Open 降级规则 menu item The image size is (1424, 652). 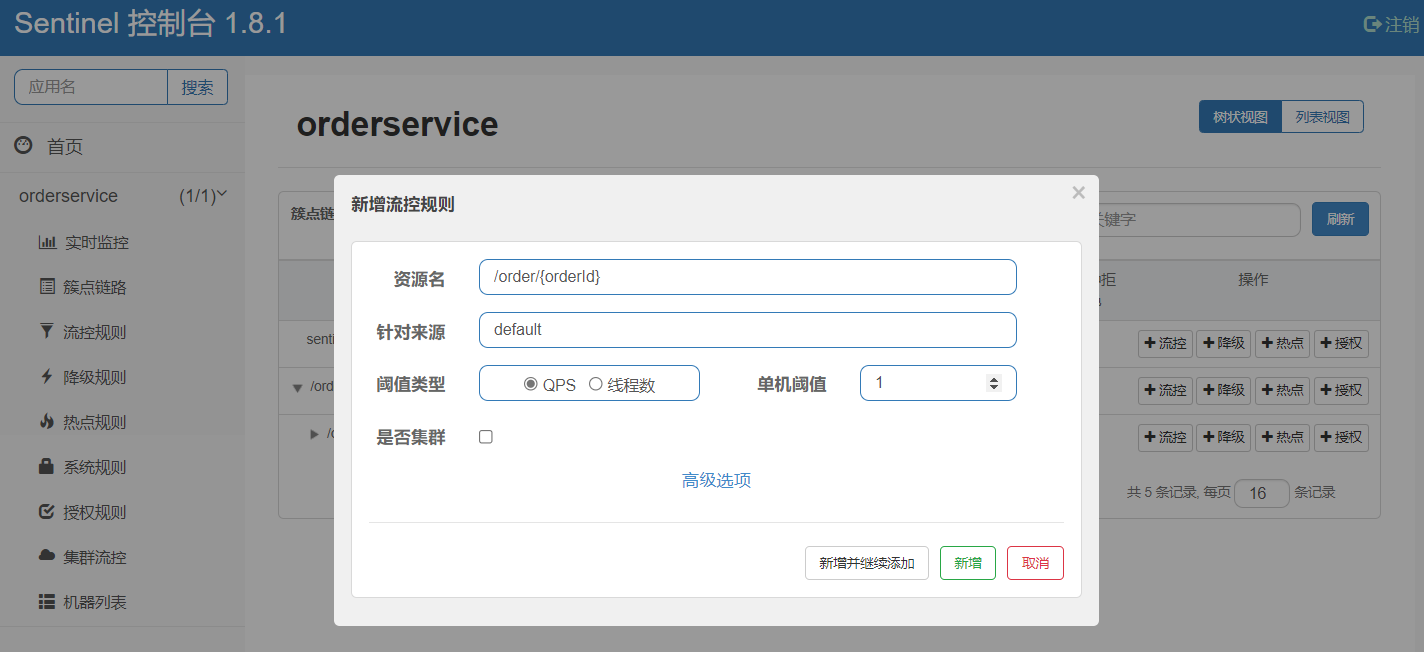(95, 377)
